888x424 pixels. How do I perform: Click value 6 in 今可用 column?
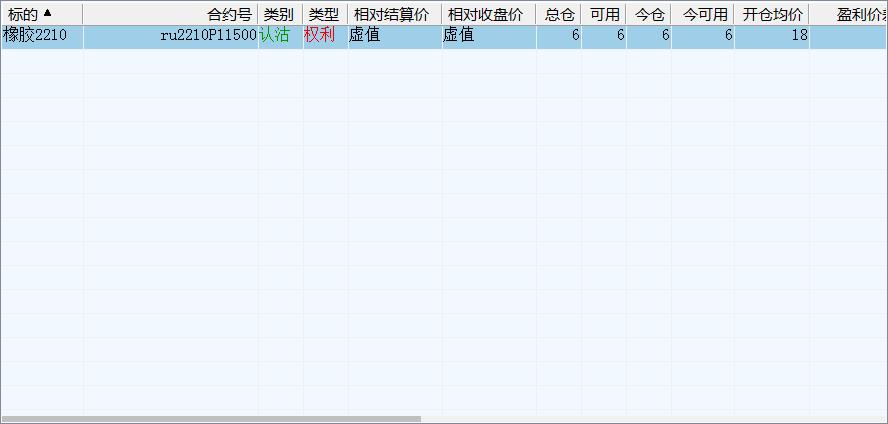[x=702, y=36]
